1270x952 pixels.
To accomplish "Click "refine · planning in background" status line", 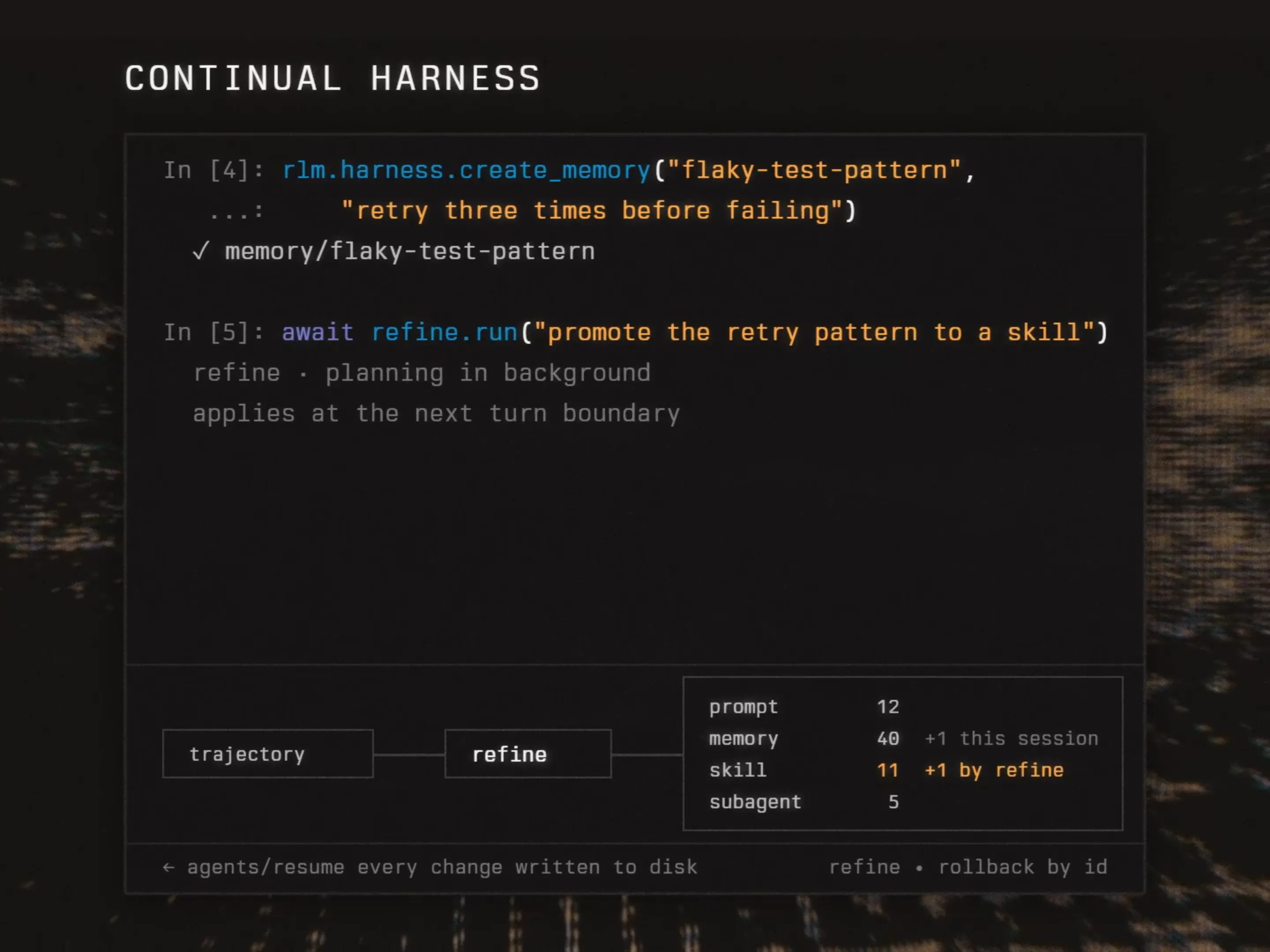I will 422,374.
